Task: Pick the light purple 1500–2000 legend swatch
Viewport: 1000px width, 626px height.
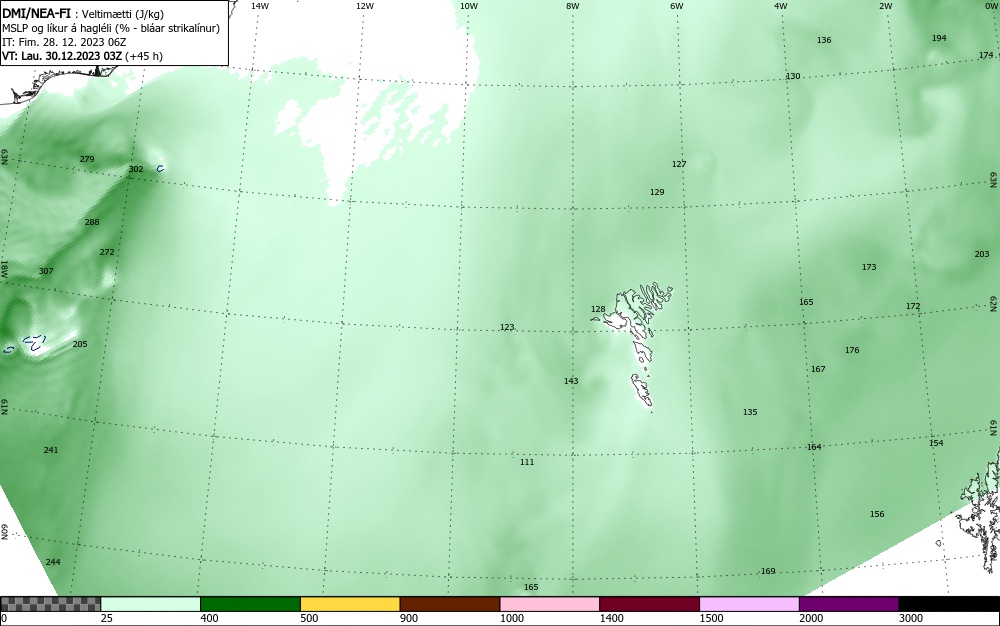Action: coord(749,604)
